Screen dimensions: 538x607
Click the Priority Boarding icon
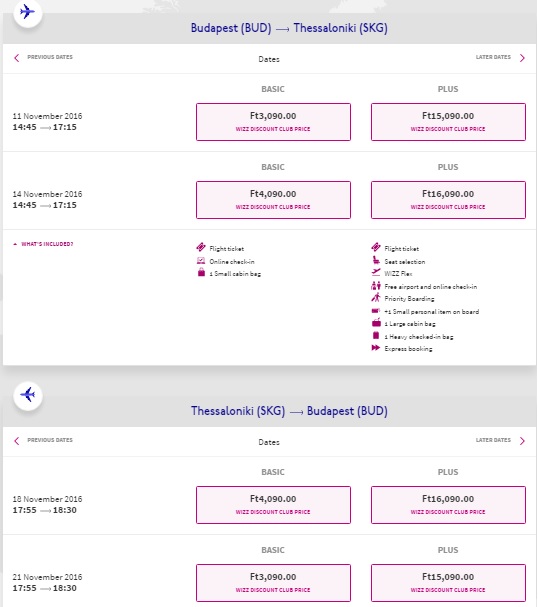point(375,298)
